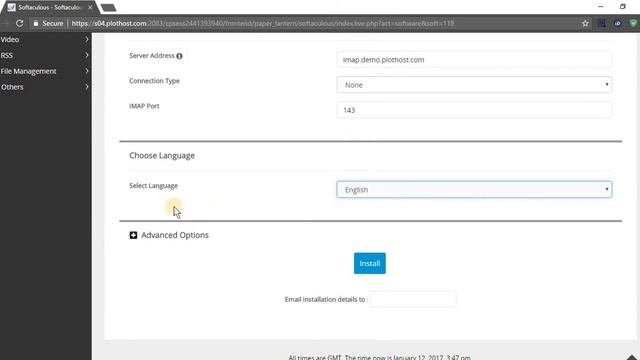
Task: Click the IMAP Port label
Action: tap(144, 106)
